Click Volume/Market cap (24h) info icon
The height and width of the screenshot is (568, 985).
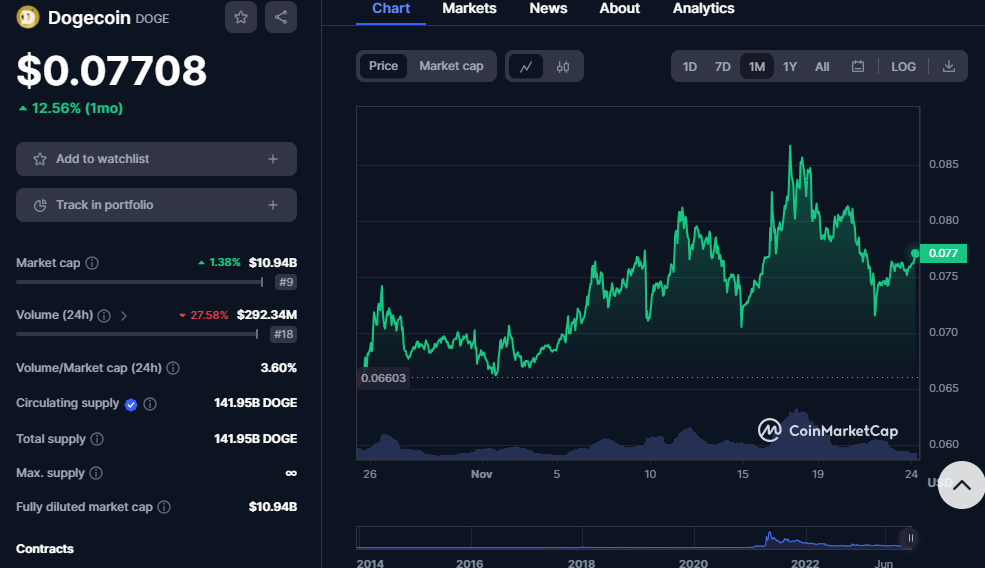173,368
